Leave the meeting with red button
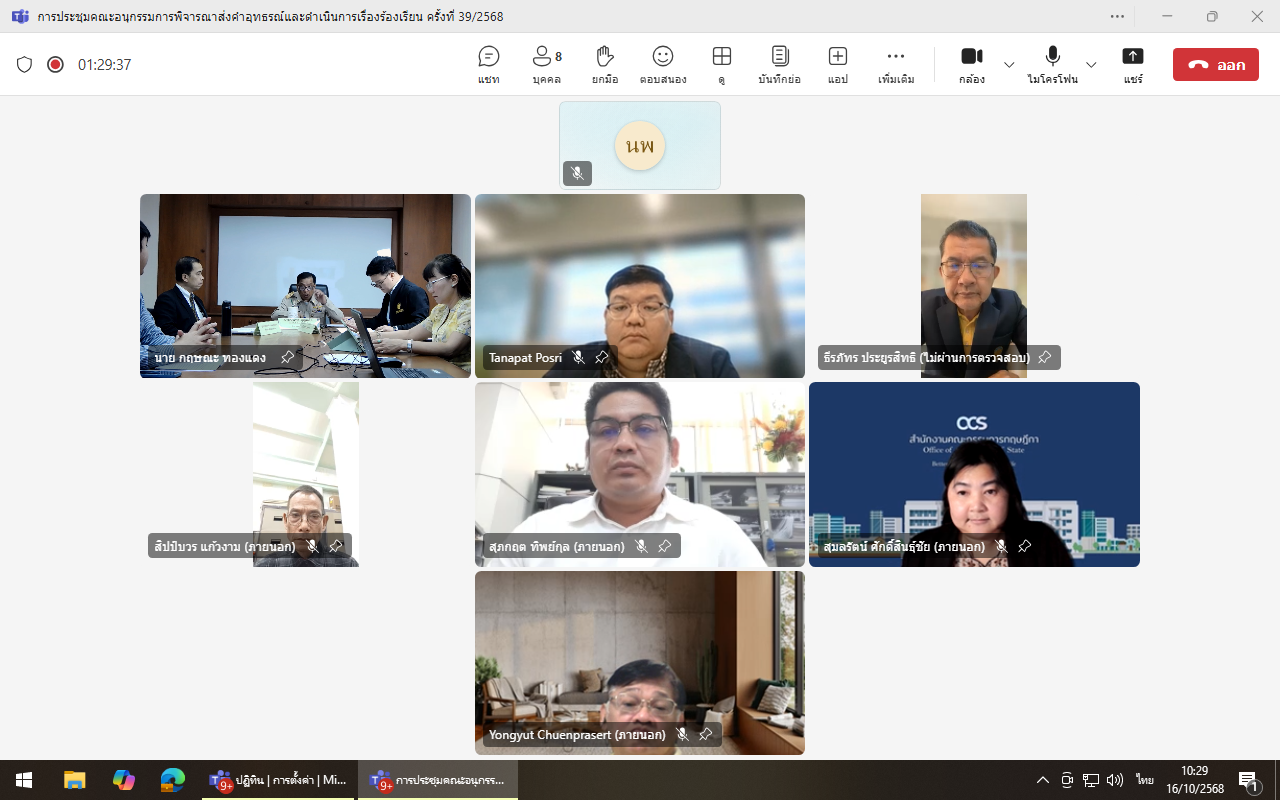This screenshot has width=1280, height=800. tap(1215, 65)
